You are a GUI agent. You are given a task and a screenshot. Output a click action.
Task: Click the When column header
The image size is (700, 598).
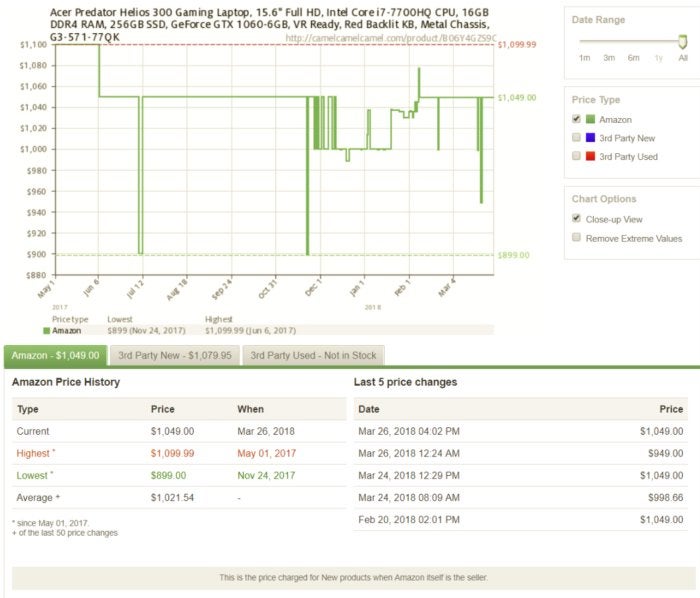point(250,409)
